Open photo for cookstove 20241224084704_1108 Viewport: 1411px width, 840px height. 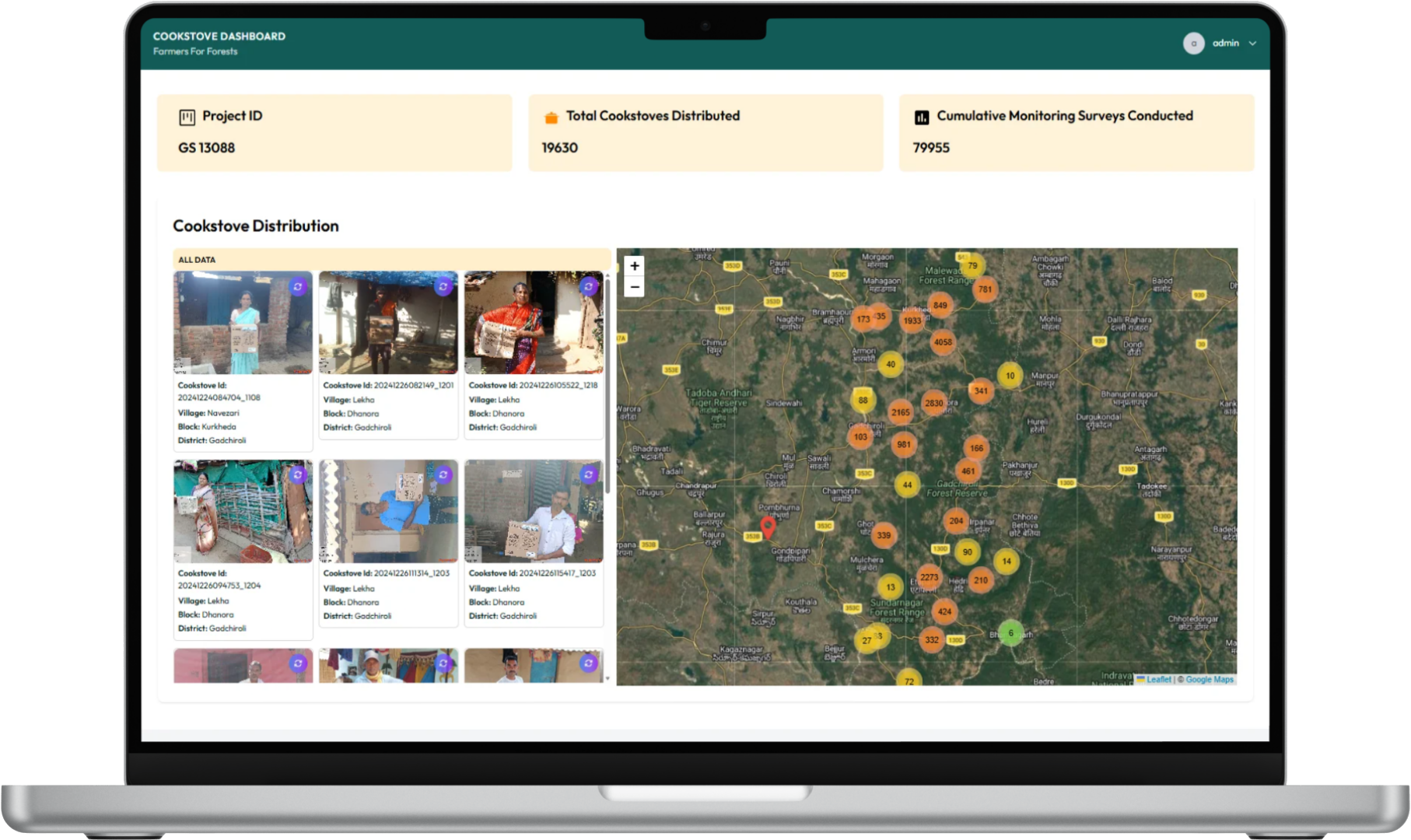[243, 323]
